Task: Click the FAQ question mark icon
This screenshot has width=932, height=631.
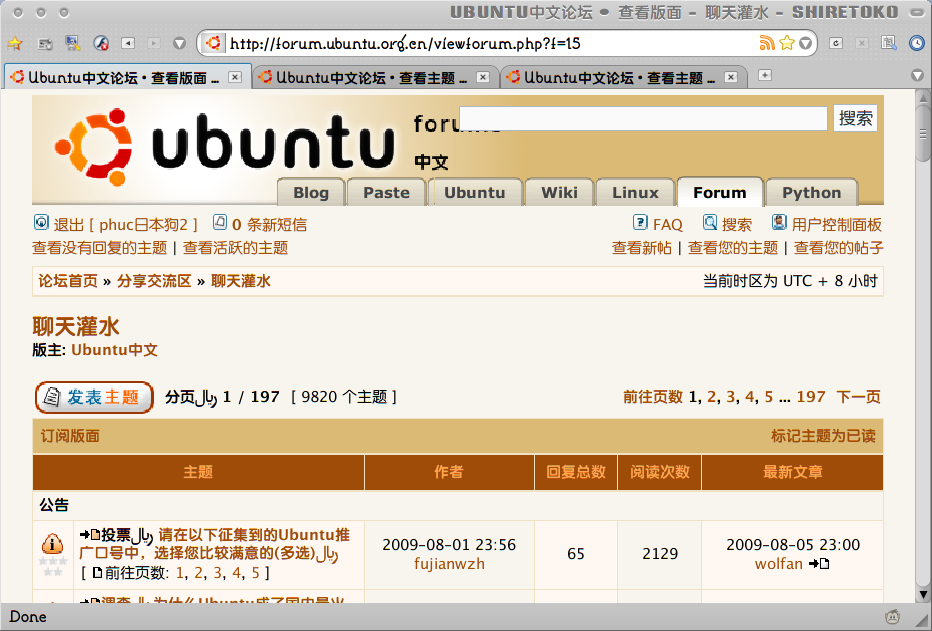Action: pos(640,222)
